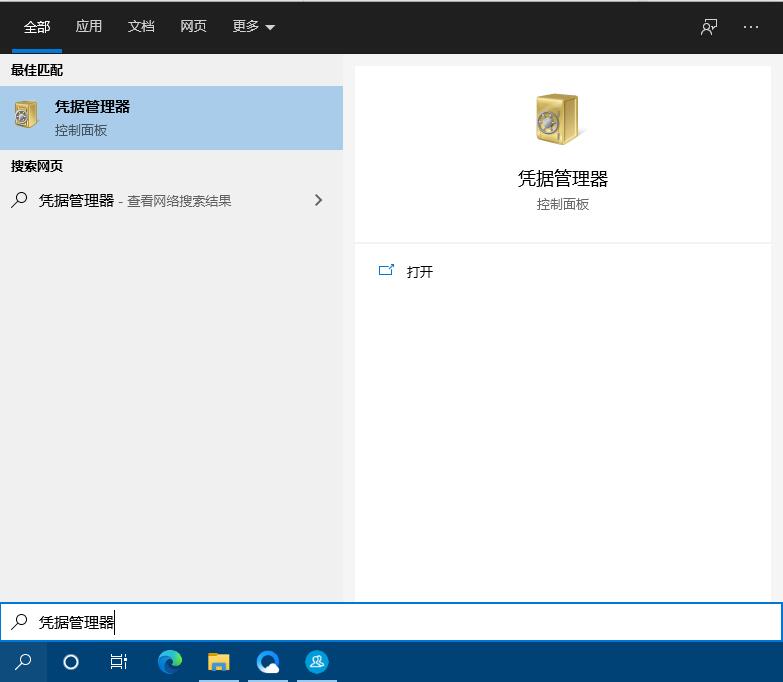The height and width of the screenshot is (682, 783).
Task: Switch to the 应用 tab
Action: coord(89,27)
